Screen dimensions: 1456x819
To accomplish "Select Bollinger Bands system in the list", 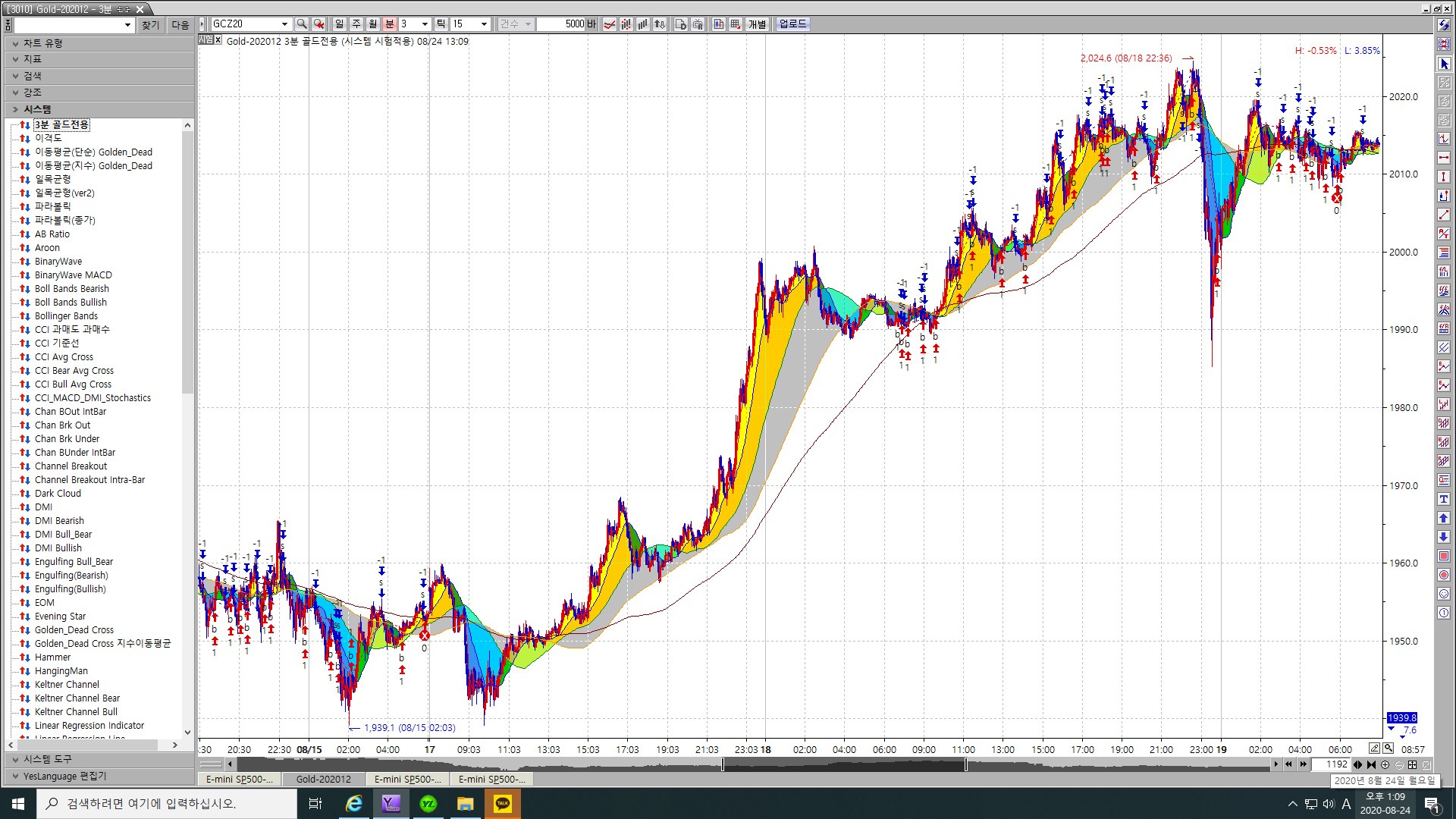I will tap(66, 316).
